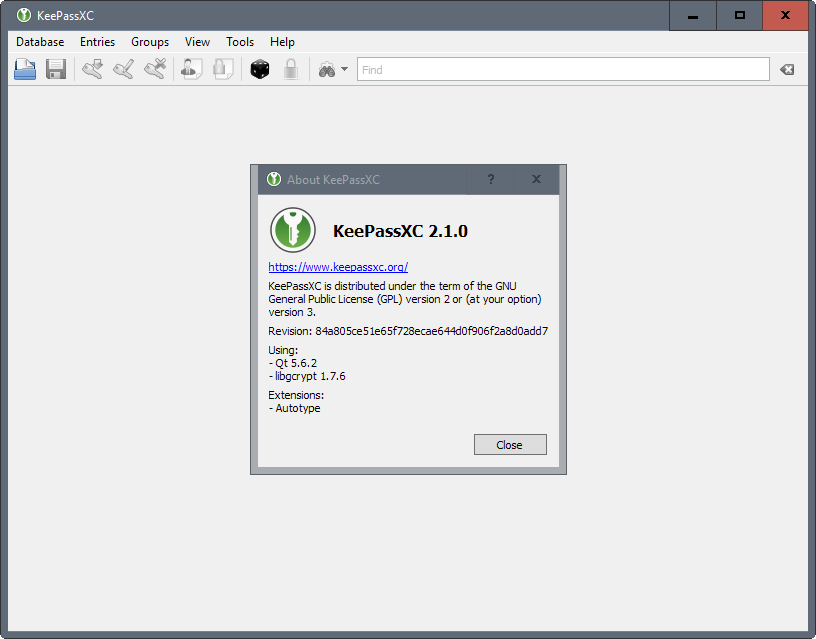Click the '- Qt 5.6.2' line

[293, 363]
